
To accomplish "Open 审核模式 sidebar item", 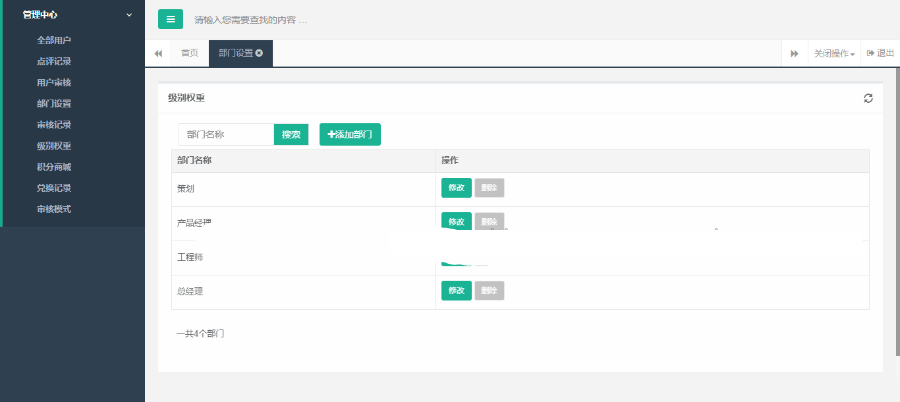I will 54,209.
